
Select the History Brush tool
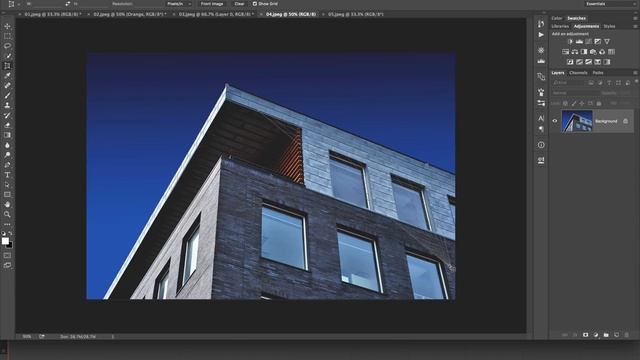tap(7, 116)
